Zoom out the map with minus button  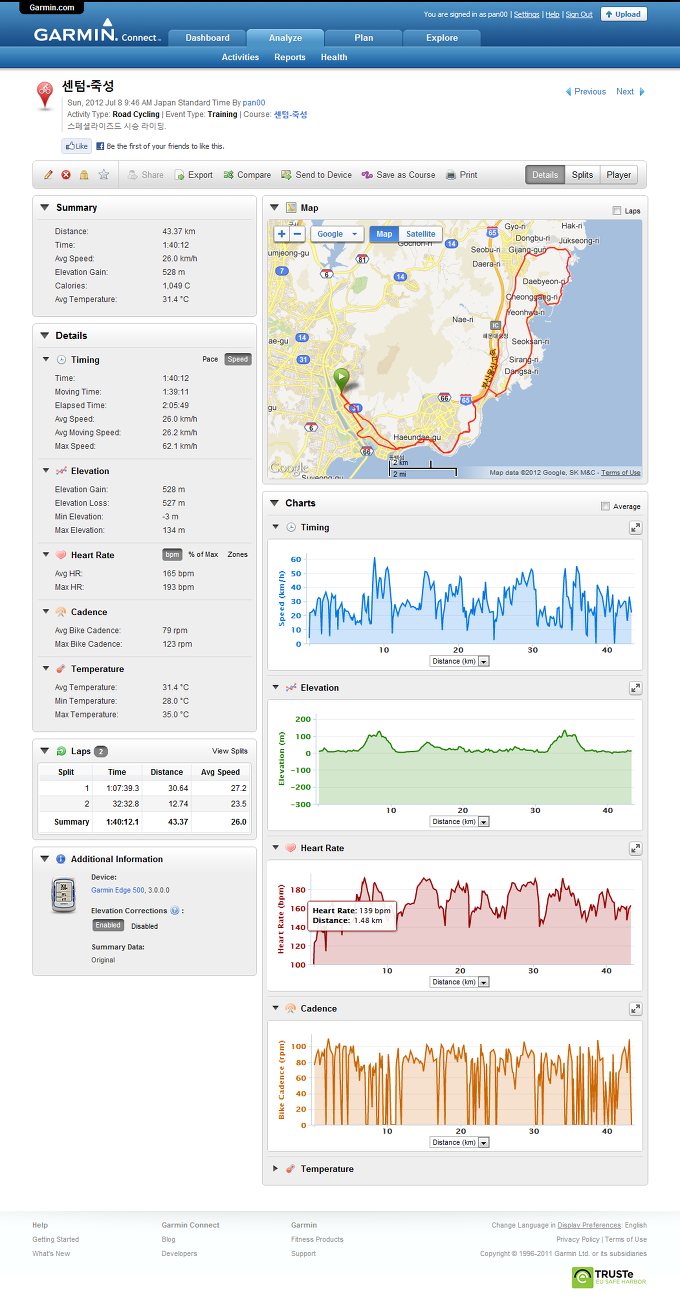tap(297, 234)
